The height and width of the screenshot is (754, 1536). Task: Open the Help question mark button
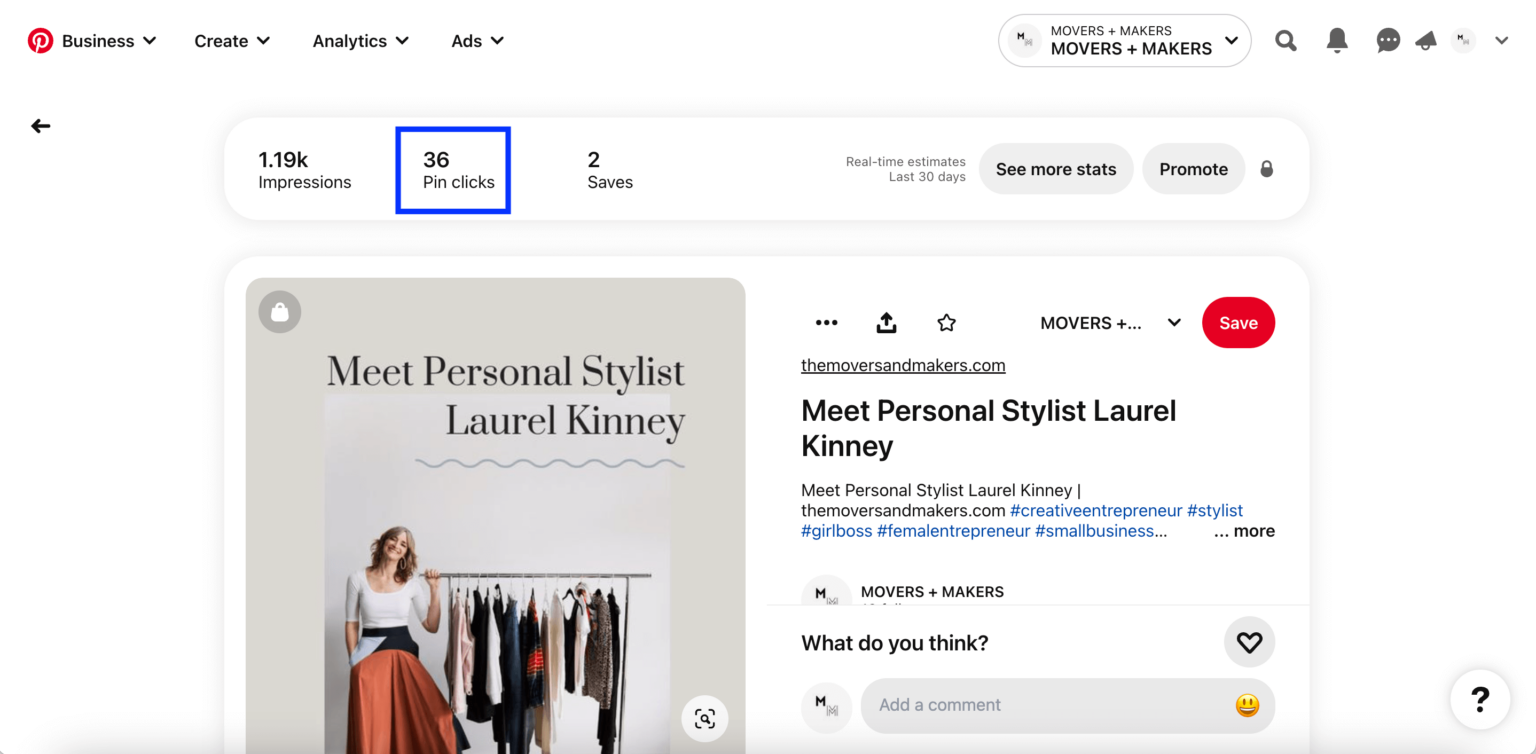[x=1479, y=699]
